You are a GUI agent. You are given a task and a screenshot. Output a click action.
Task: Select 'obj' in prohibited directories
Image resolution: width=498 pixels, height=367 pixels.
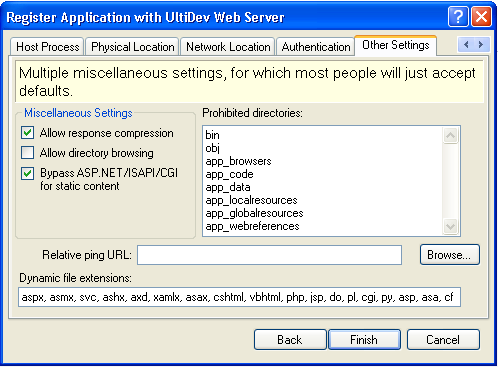212,148
